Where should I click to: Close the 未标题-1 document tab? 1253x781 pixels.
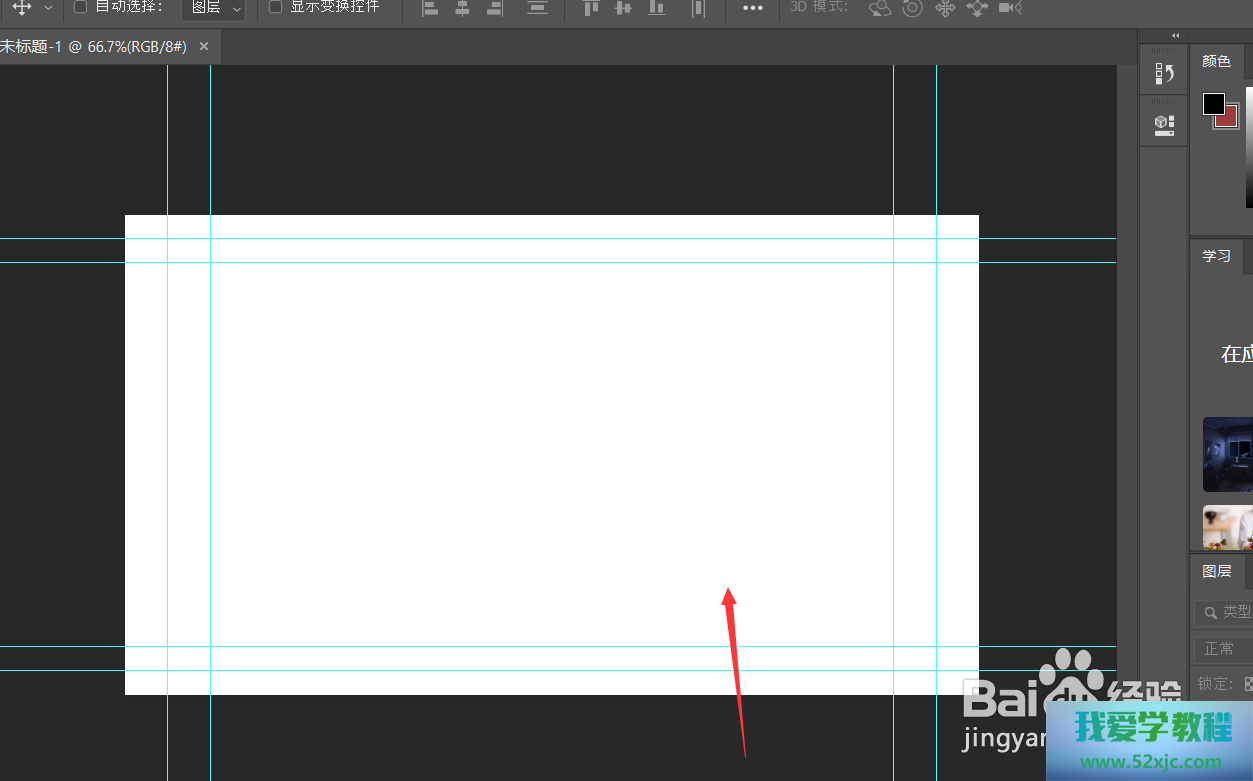point(204,47)
